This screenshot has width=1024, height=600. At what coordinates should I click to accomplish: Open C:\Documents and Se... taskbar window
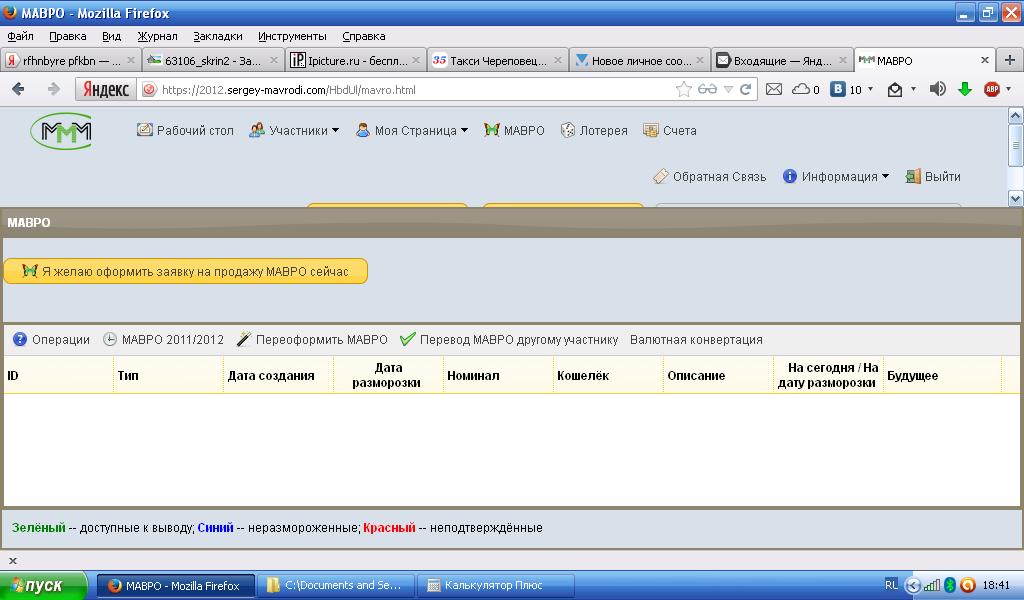336,586
